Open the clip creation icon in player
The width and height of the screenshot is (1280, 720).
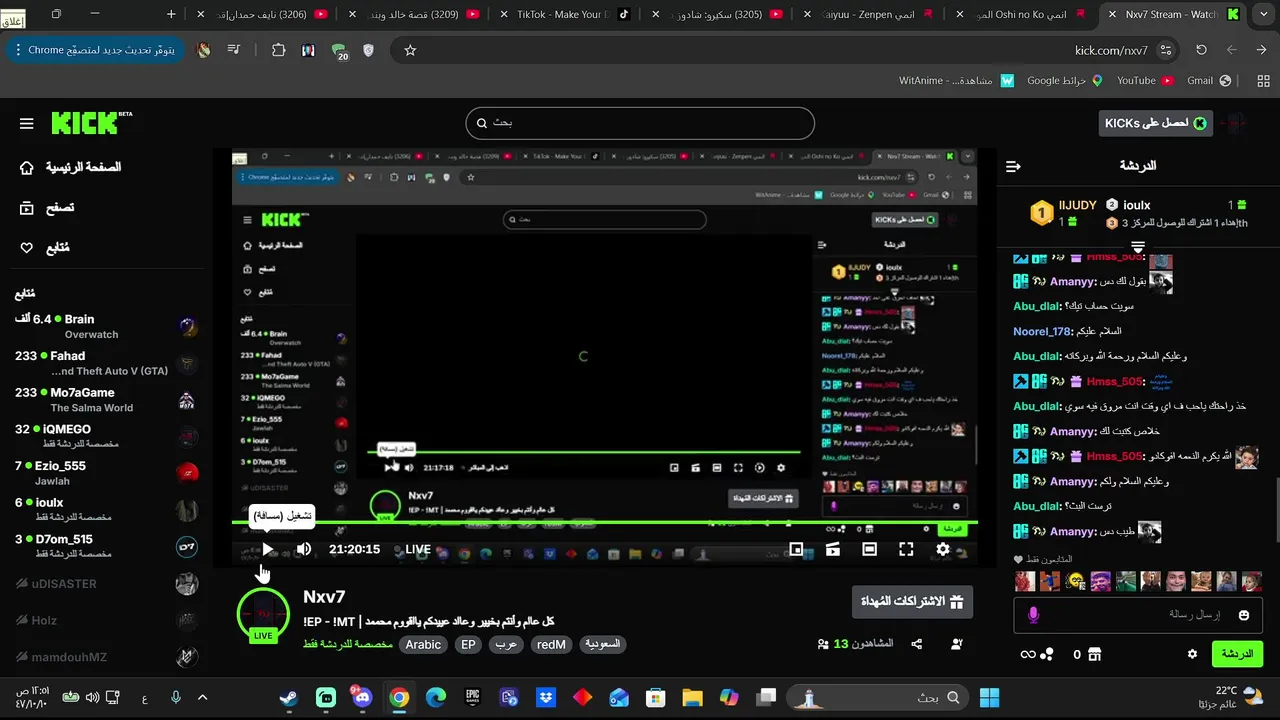pos(833,549)
